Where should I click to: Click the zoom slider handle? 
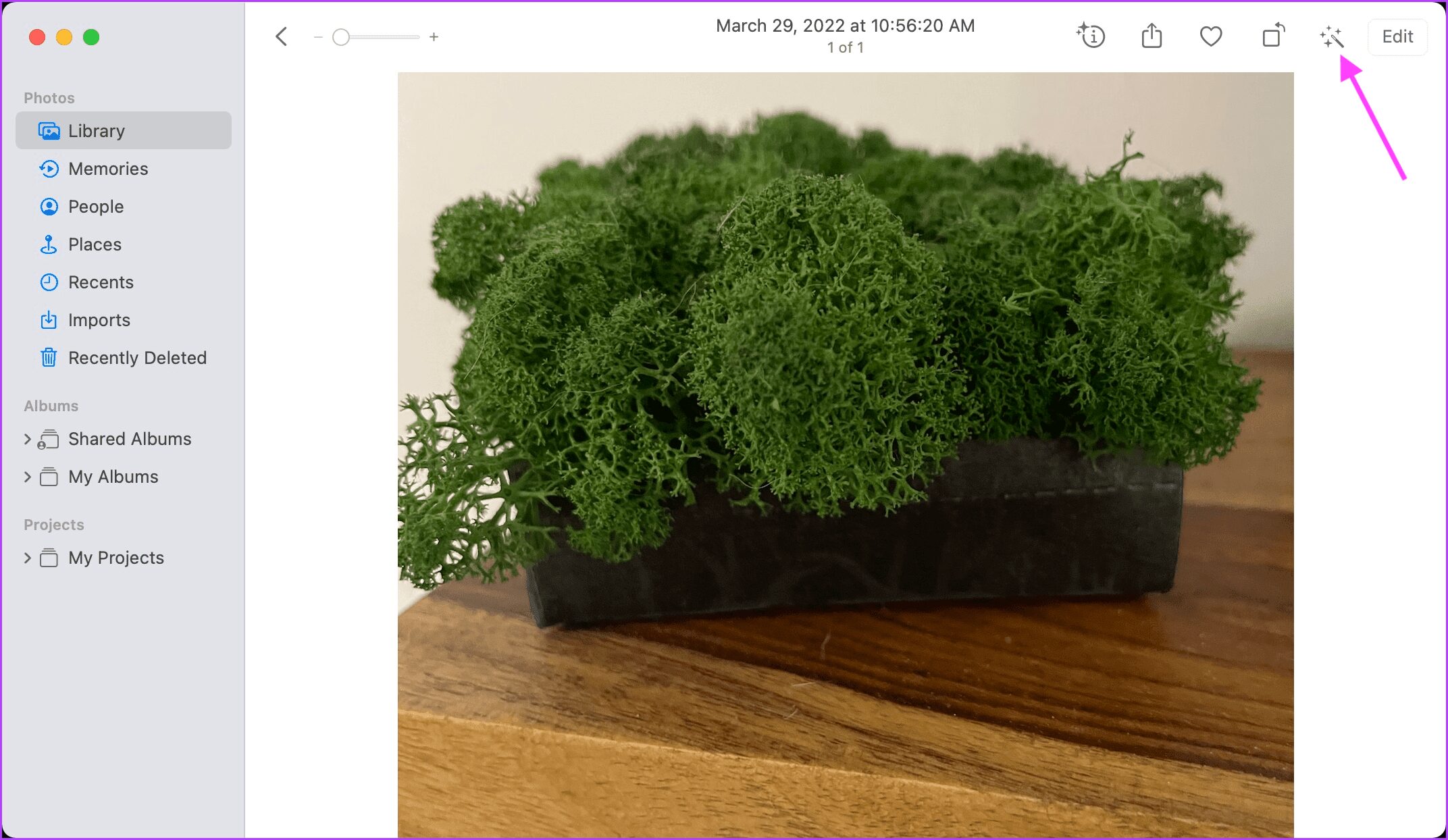[x=341, y=37]
